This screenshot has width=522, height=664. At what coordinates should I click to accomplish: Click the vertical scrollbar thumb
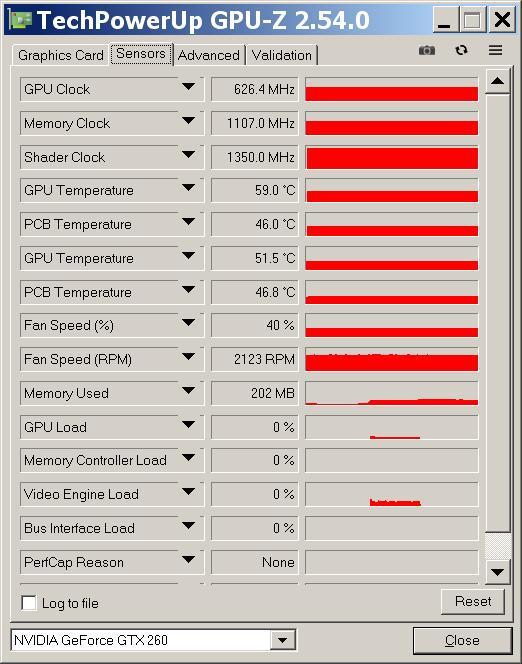pyautogui.click(x=497, y=545)
